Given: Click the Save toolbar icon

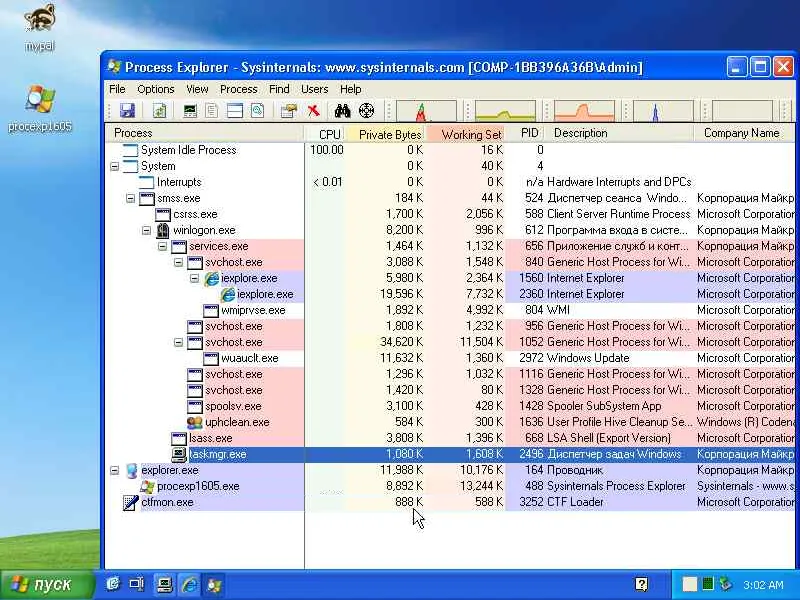Looking at the screenshot, I should coord(127,110).
